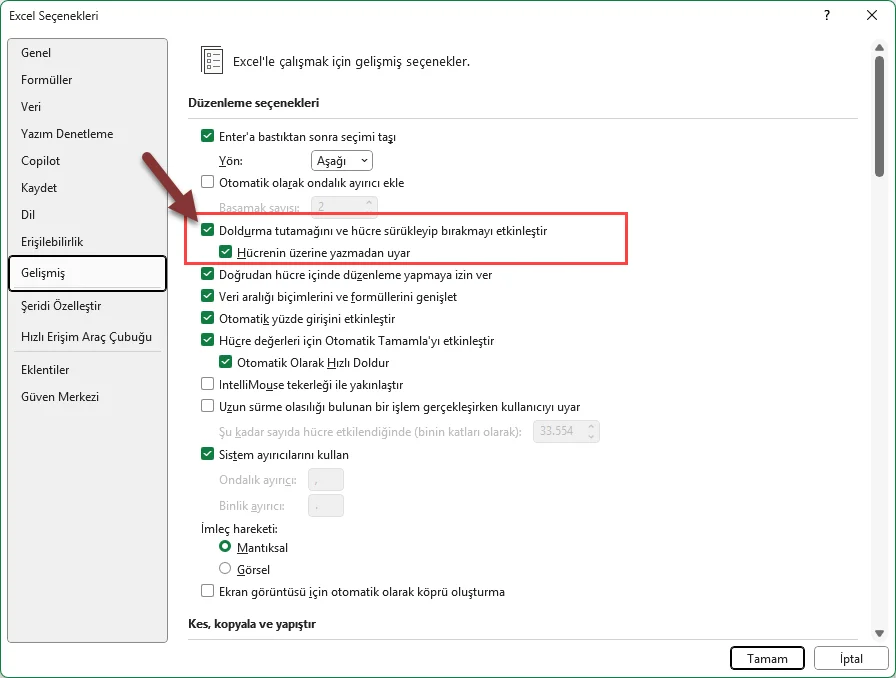Enable 'Otomatik olarak ondalık ayırıcı ekle'
Screen dimensions: 896x678
[x=207, y=182]
